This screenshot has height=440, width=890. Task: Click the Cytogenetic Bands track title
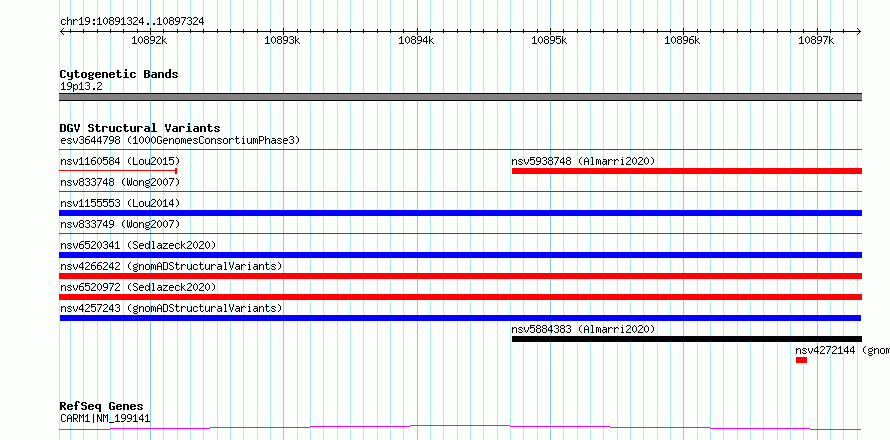coord(119,74)
